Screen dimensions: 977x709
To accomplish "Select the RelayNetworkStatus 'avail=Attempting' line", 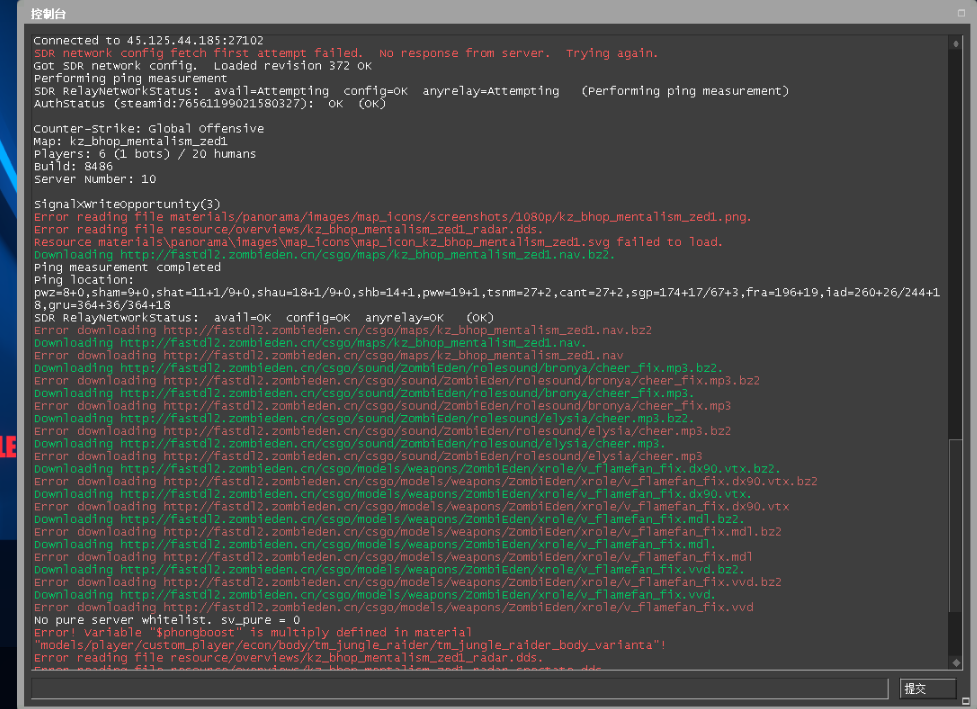I will click(x=411, y=91).
